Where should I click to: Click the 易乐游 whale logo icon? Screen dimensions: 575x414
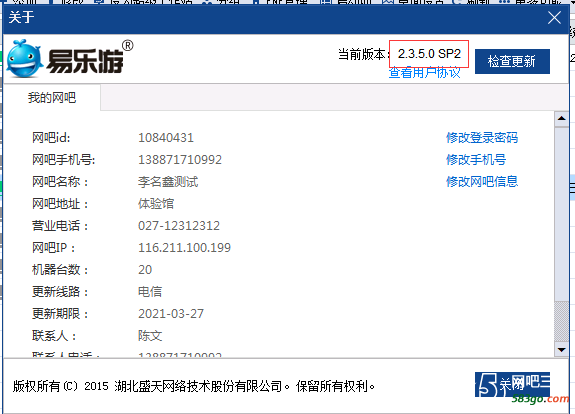click(x=24, y=59)
